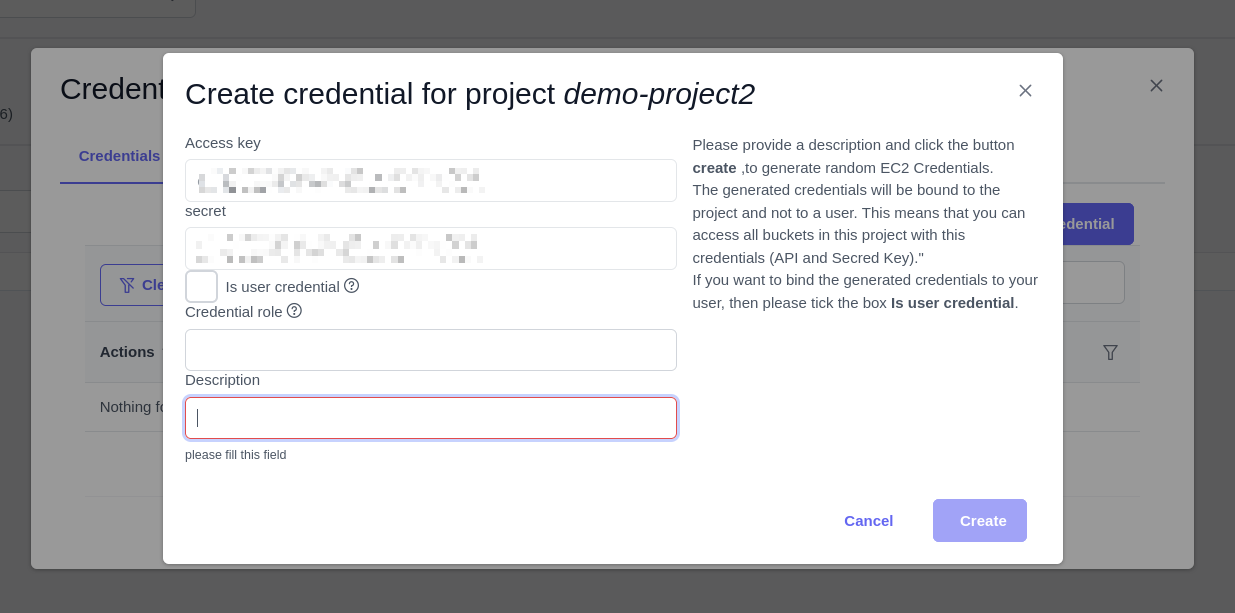This screenshot has width=1235, height=613.
Task: Open help icon beside Is user credential
Action: tap(352, 286)
